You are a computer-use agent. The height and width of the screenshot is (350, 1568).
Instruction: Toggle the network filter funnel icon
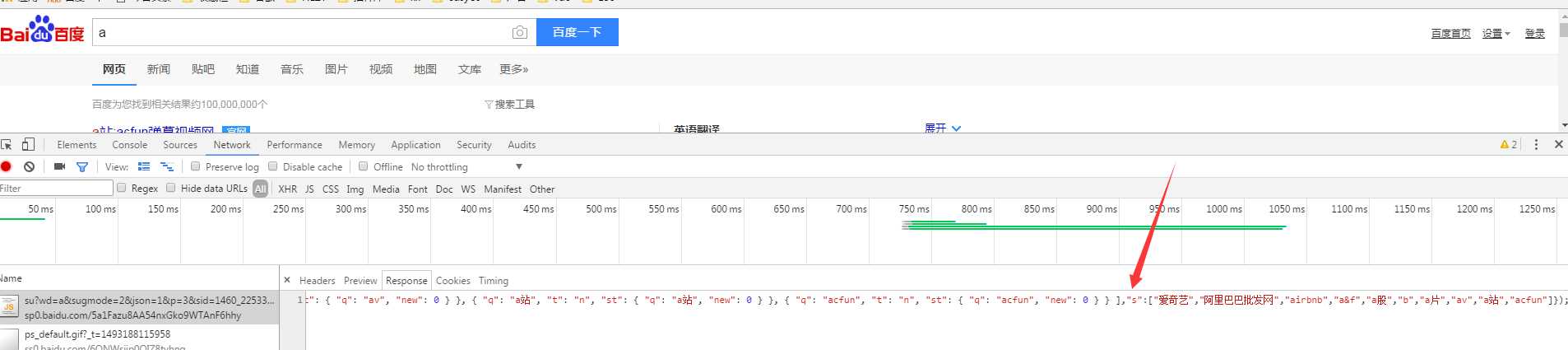tap(82, 166)
